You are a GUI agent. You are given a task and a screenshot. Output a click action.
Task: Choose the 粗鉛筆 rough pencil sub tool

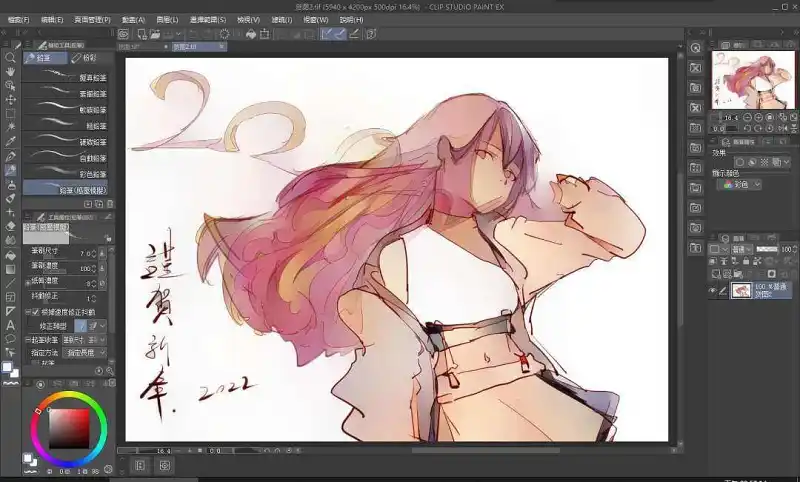[x=66, y=125]
